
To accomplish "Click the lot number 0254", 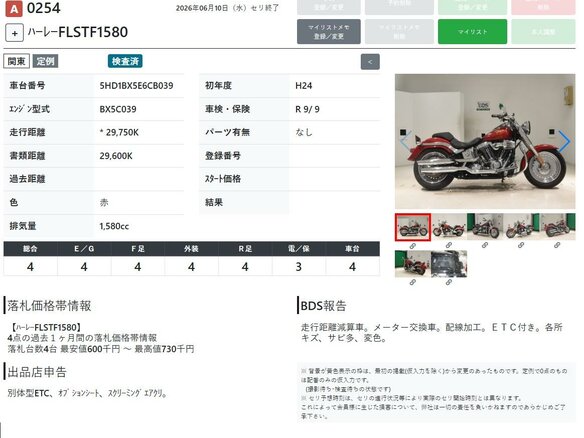I will 44,8.
